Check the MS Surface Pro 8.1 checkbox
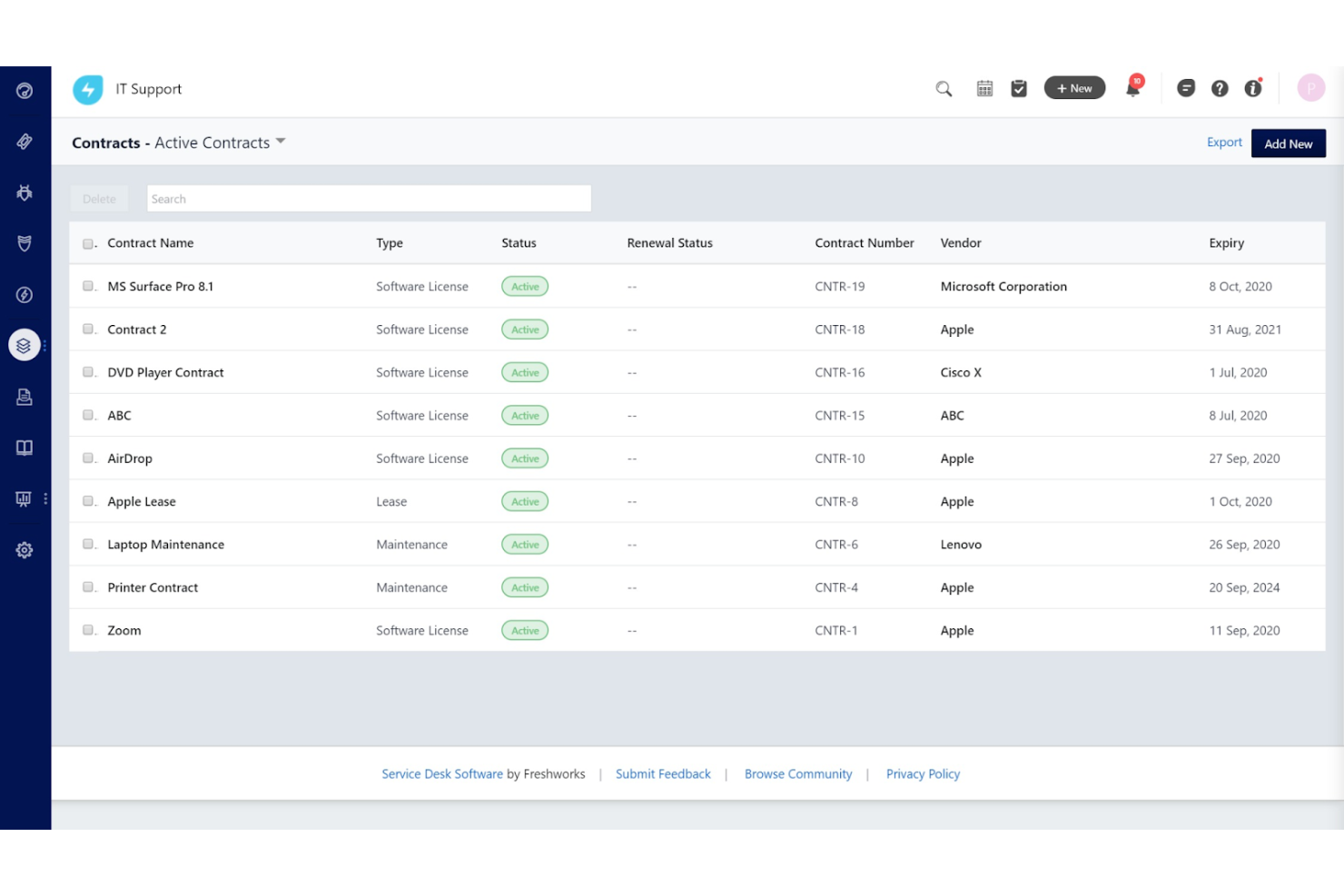1344x896 pixels. click(88, 286)
